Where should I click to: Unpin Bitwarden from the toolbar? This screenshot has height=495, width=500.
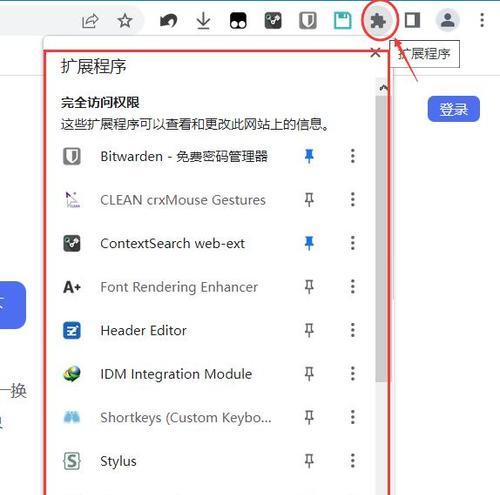click(x=309, y=156)
